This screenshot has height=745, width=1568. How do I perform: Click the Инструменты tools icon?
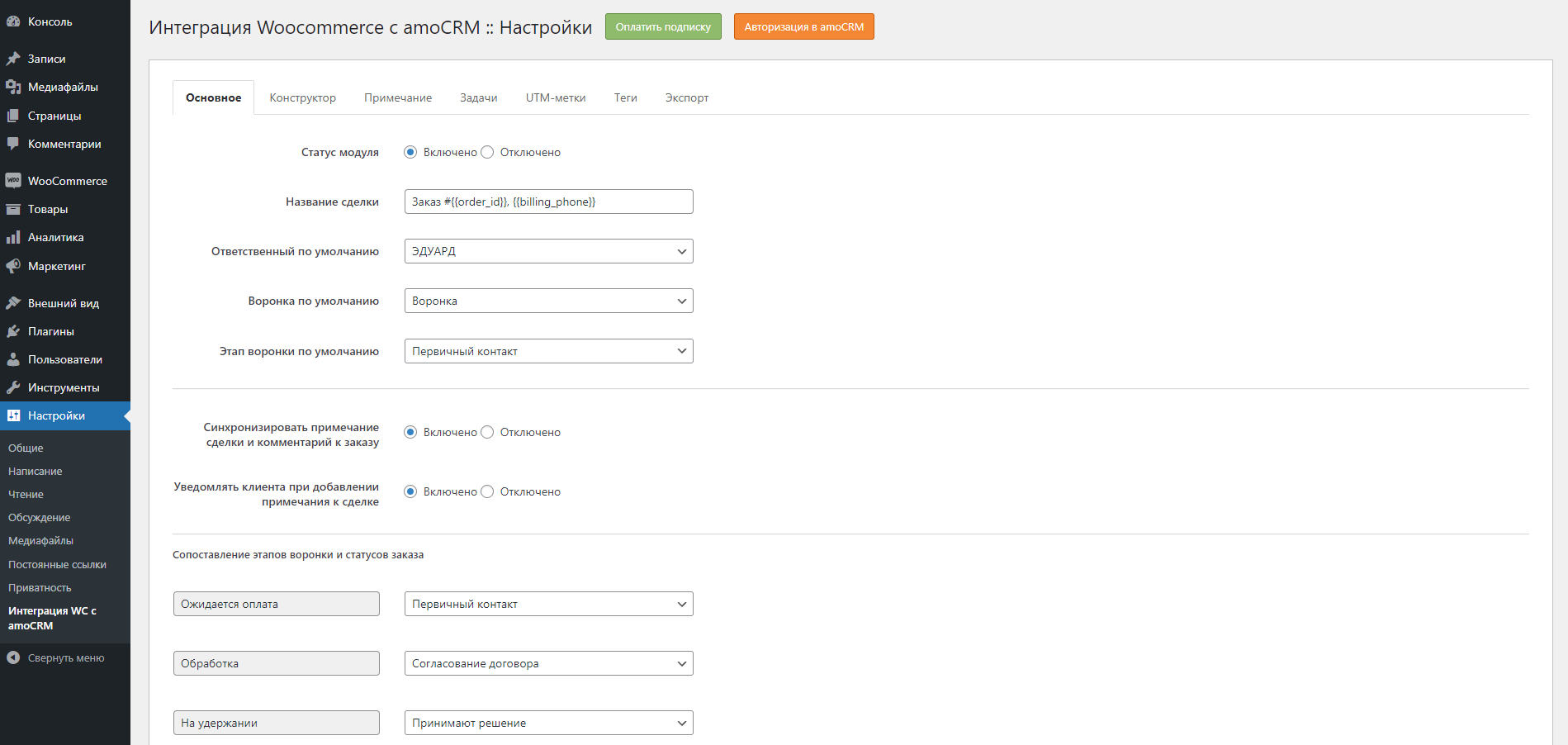click(x=13, y=387)
